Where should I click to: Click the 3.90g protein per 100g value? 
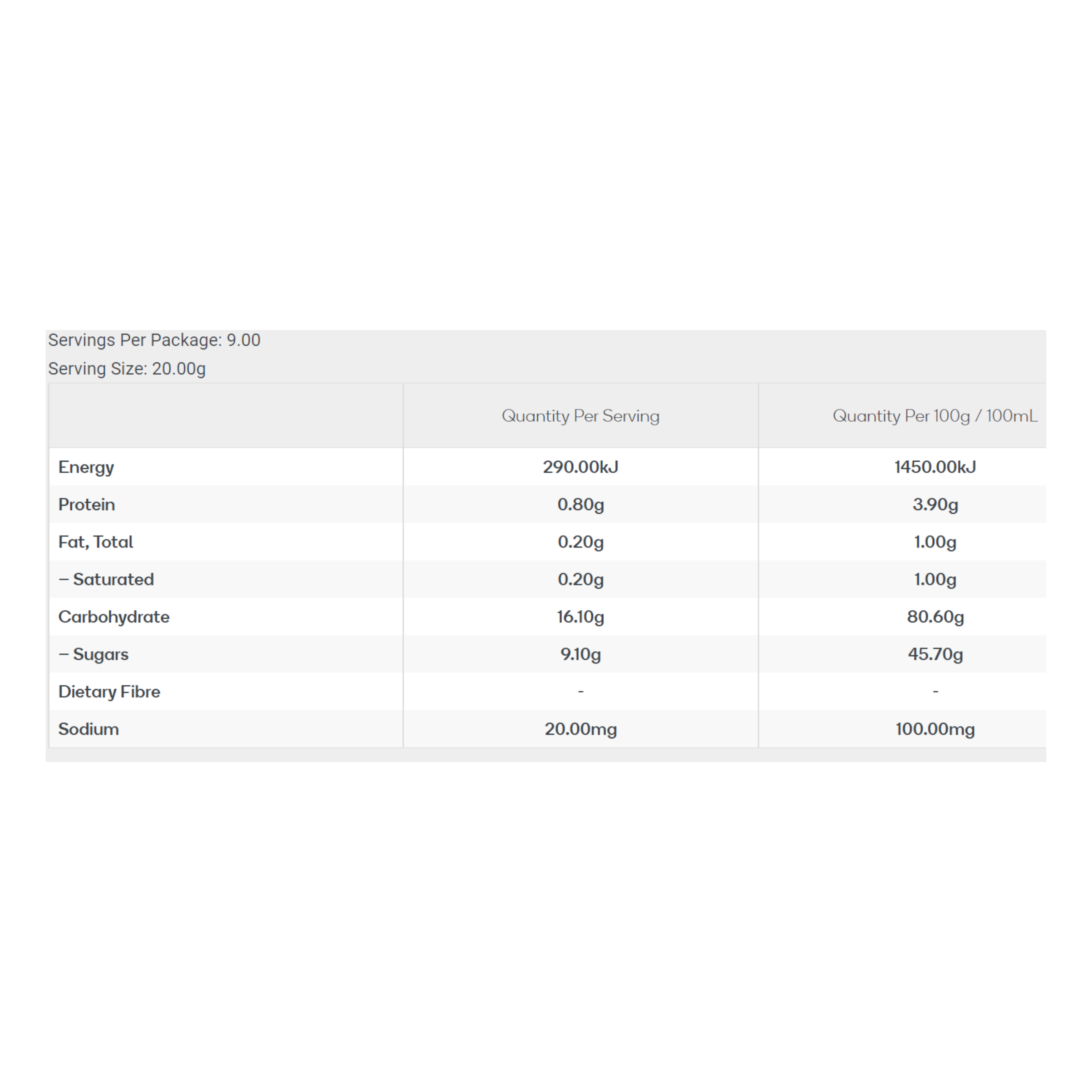[935, 504]
